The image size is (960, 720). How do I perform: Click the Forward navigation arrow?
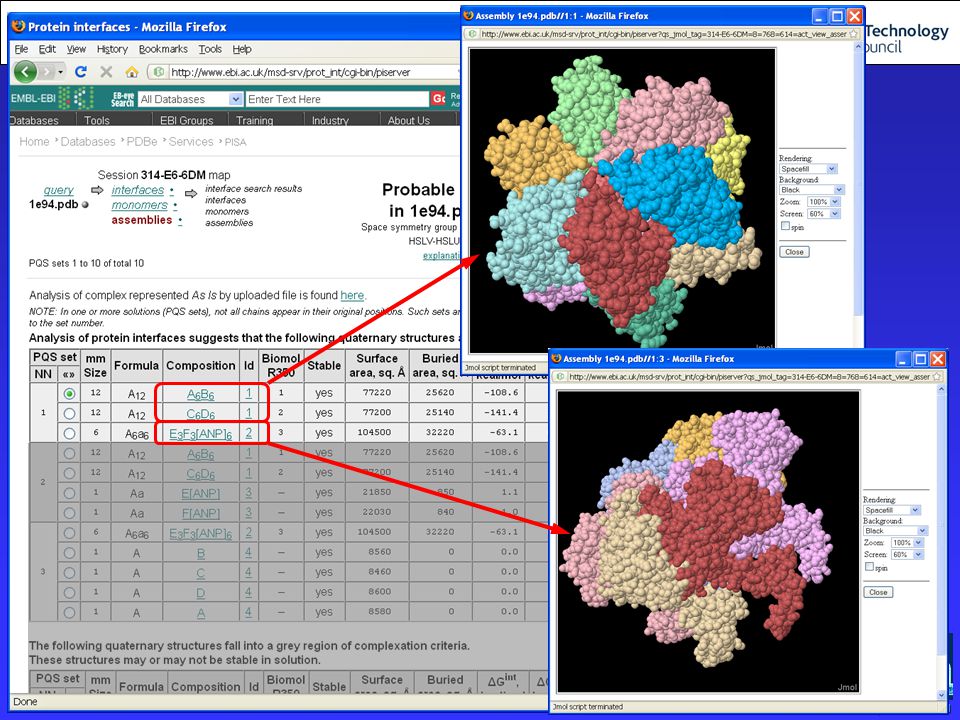coord(48,72)
